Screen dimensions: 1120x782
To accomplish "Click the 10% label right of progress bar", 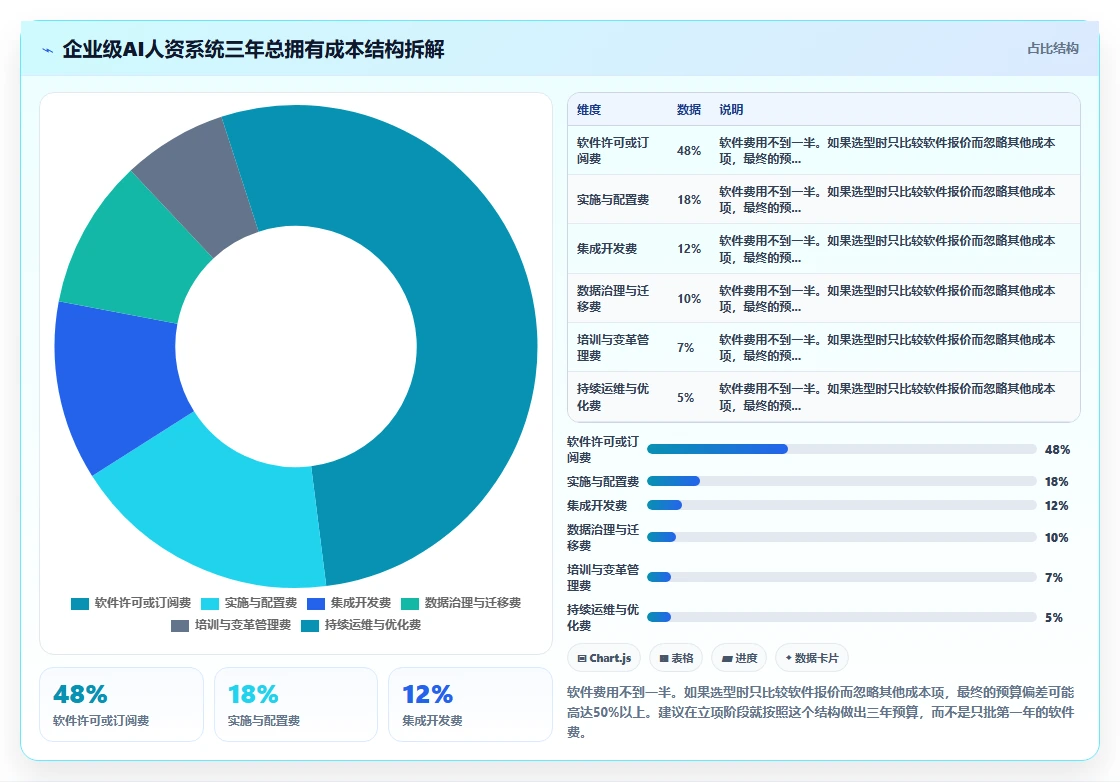I will tap(1057, 537).
